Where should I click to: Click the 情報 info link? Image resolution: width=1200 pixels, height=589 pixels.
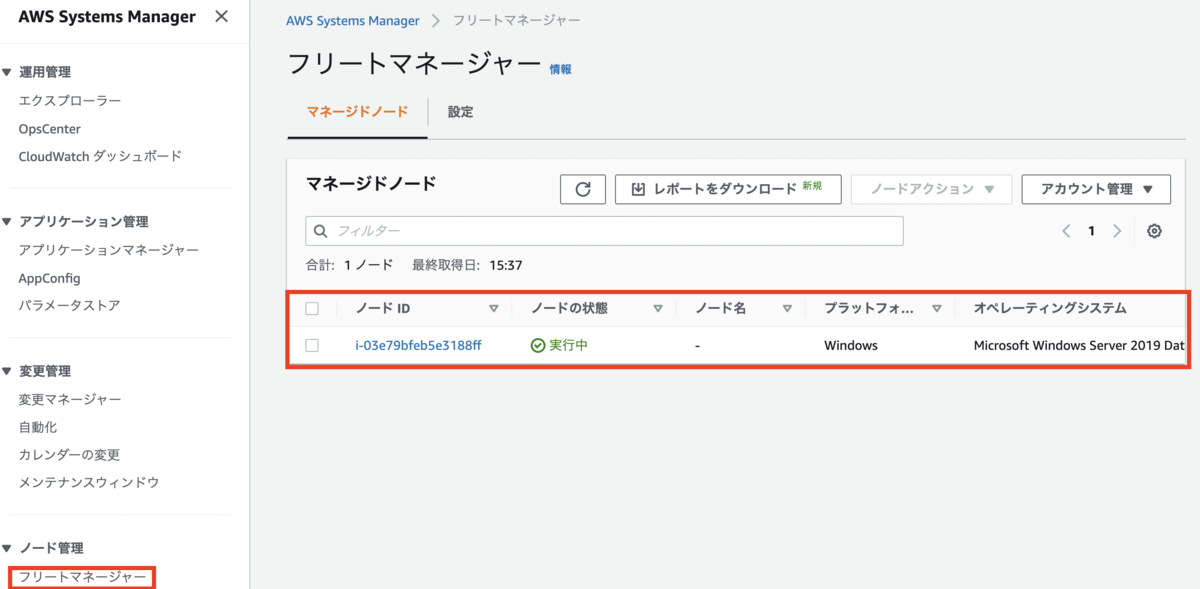click(x=560, y=69)
